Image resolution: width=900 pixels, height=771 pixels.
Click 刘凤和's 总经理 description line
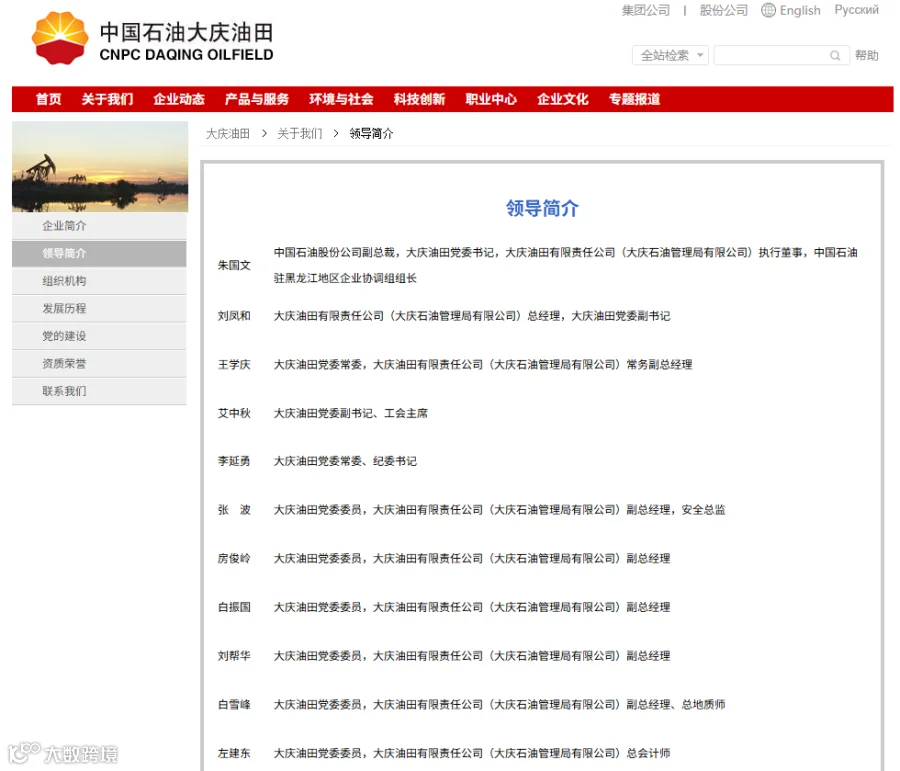(x=472, y=316)
